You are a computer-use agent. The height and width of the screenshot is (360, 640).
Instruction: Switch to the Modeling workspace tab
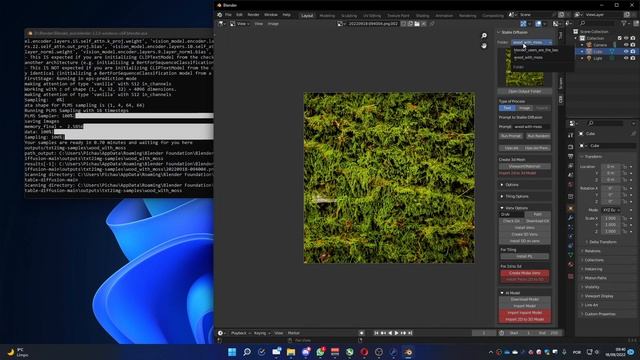tap(327, 16)
